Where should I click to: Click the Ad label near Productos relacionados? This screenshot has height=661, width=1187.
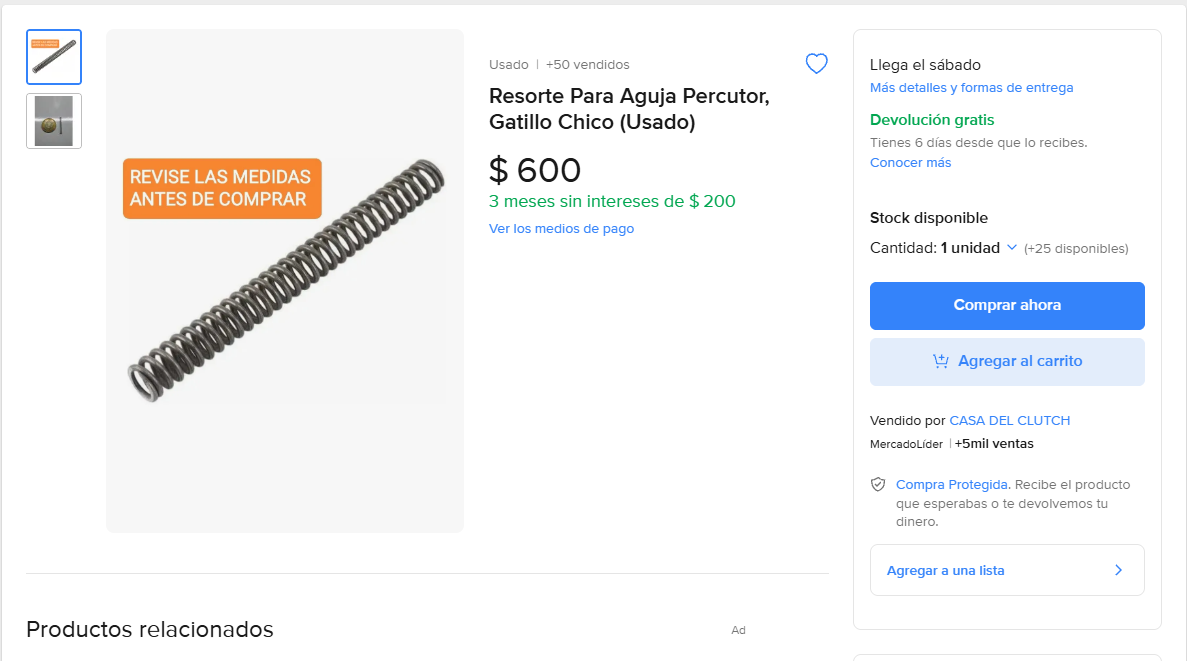point(738,630)
